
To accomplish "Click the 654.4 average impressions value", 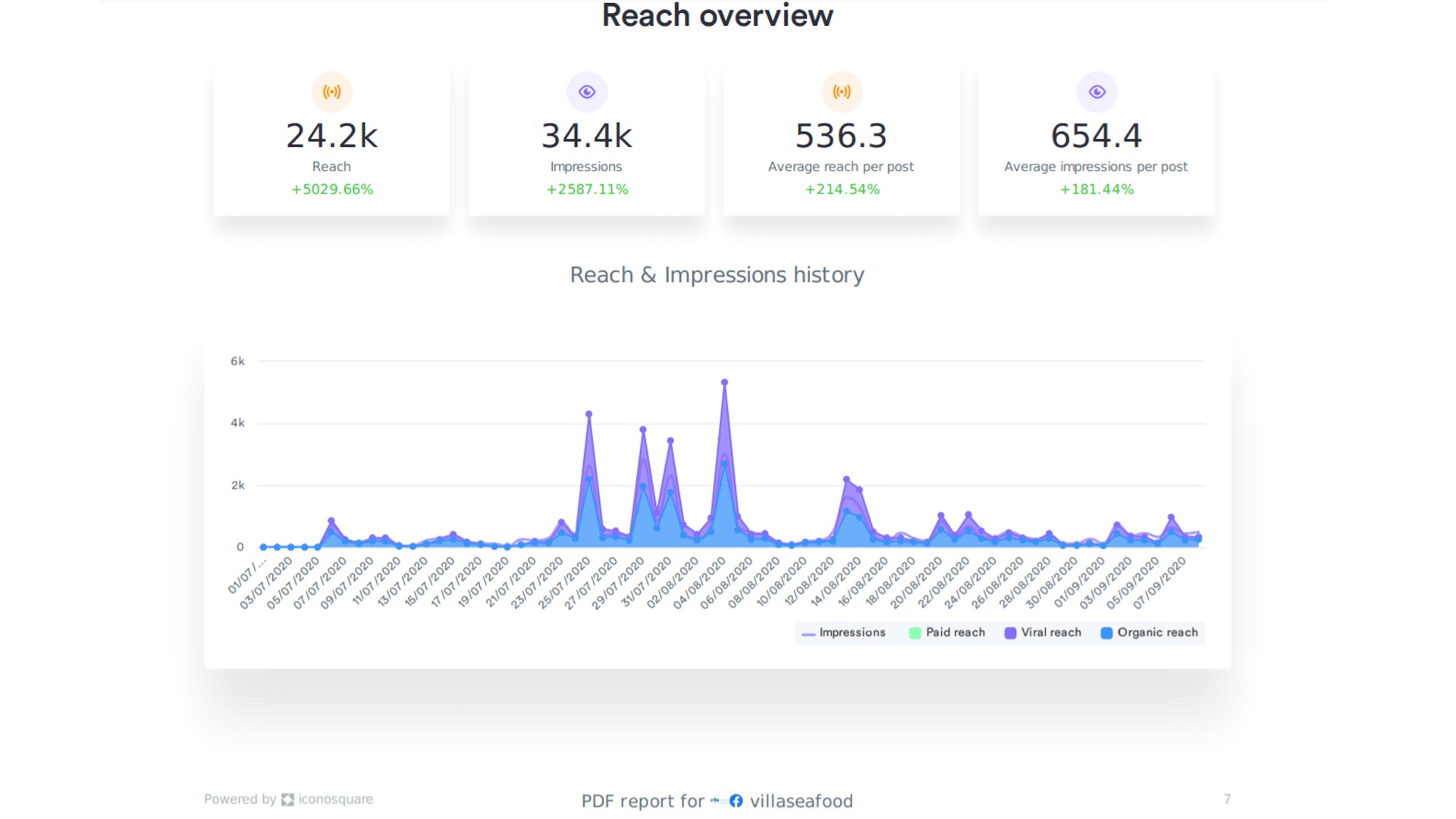I will coord(1097,136).
